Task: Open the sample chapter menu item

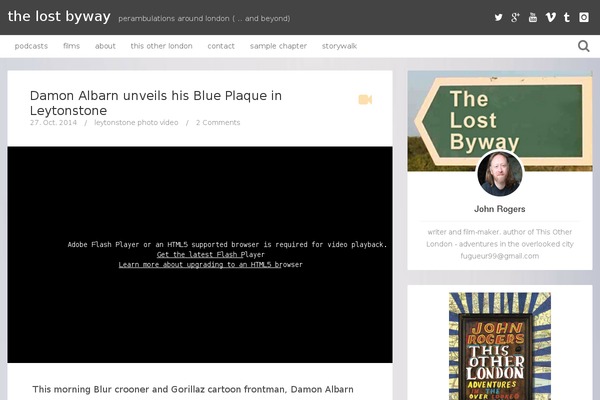Action: [279, 46]
